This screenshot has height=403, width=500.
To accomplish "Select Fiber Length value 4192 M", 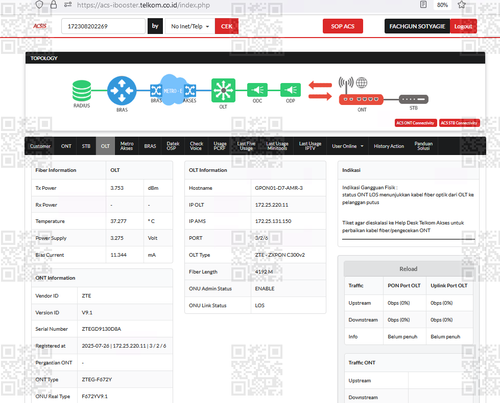I will click(x=264, y=272).
